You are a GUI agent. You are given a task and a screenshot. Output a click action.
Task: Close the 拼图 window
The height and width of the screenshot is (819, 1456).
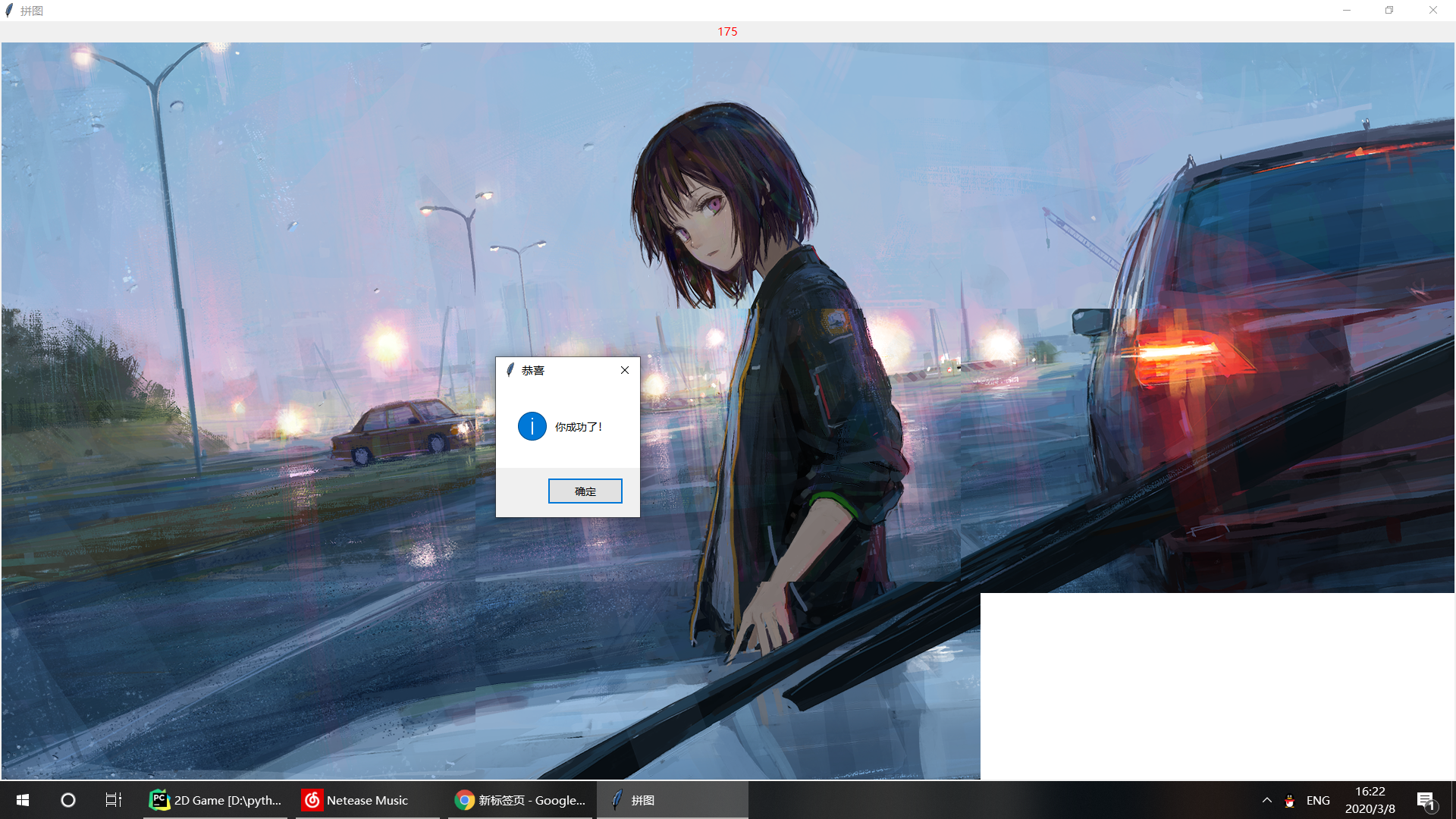(1432, 11)
